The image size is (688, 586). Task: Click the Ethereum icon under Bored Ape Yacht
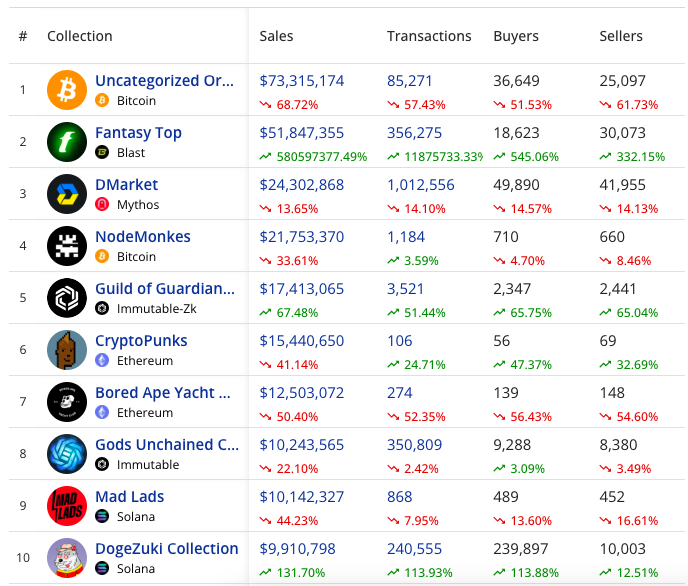pos(102,412)
